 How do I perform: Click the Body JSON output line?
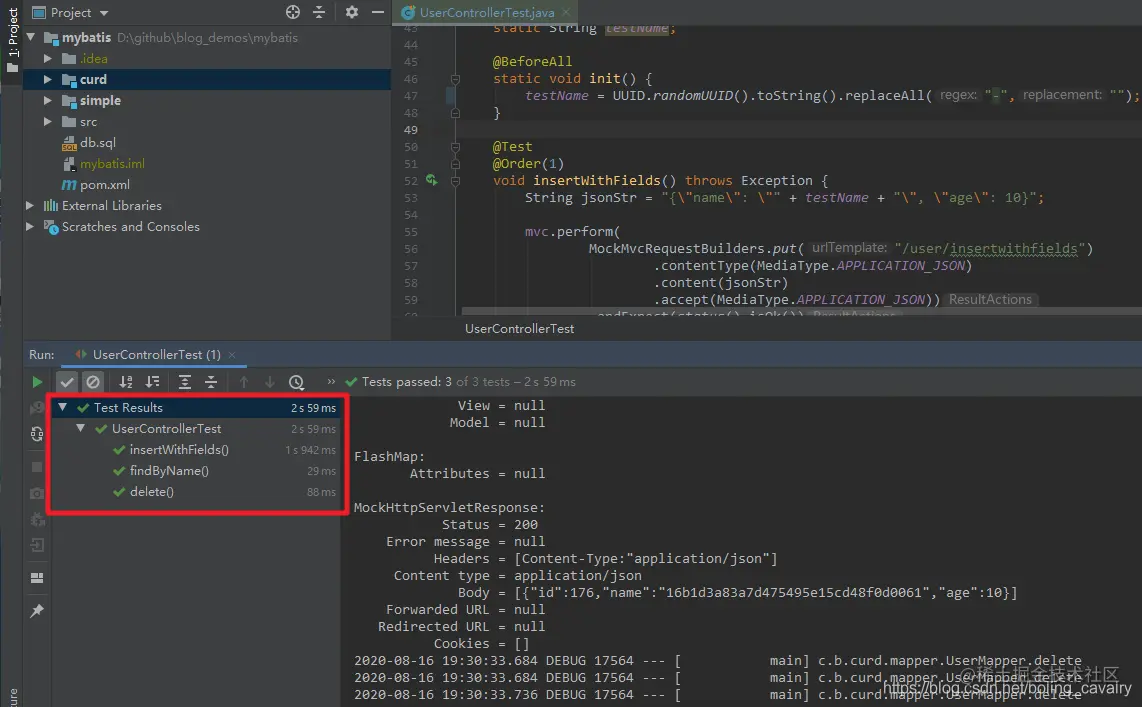tap(737, 593)
